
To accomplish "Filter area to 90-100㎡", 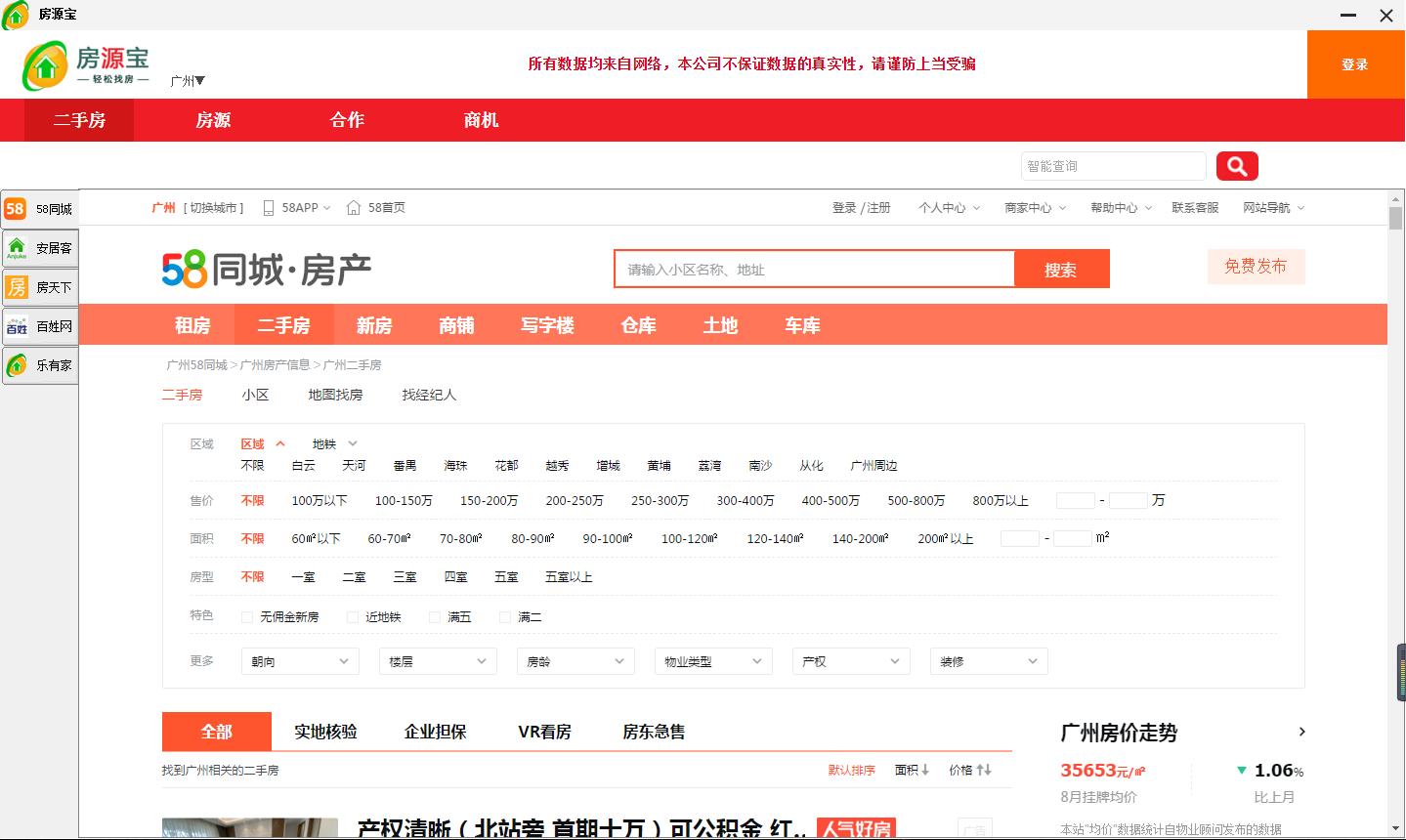I will pyautogui.click(x=608, y=539).
